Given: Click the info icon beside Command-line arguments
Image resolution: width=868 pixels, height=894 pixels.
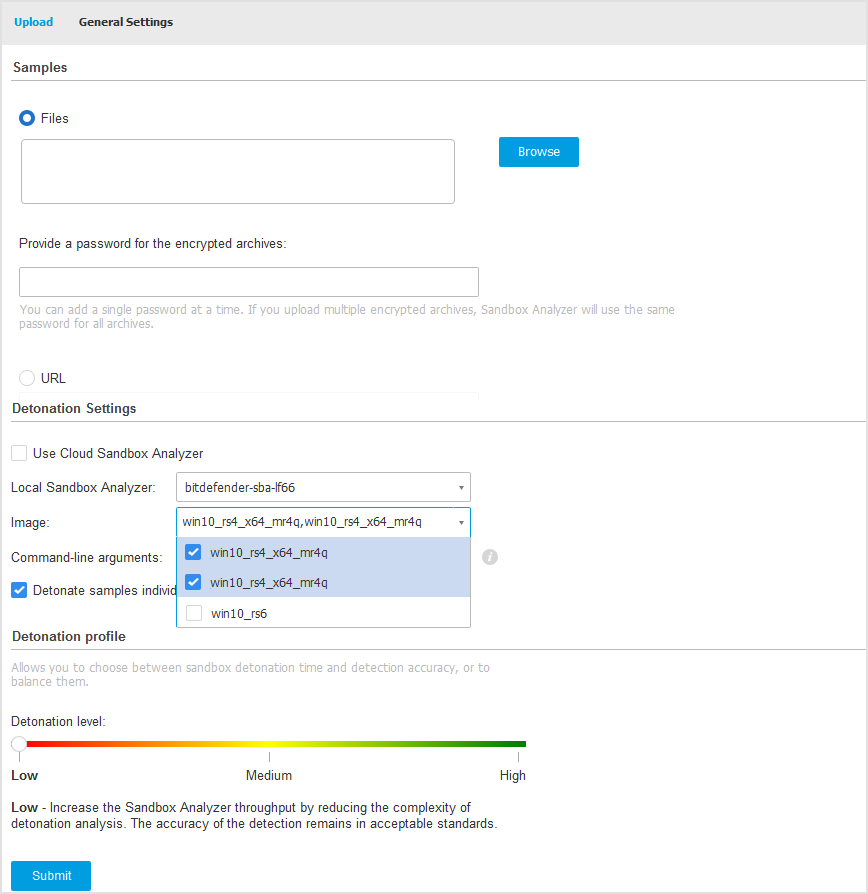Looking at the screenshot, I should (x=490, y=557).
